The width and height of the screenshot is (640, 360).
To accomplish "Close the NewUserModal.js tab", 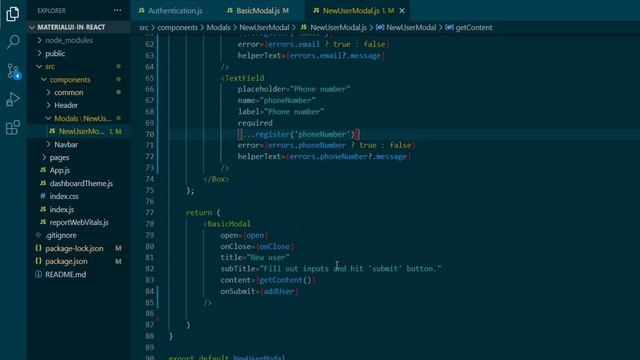I will pos(402,11).
